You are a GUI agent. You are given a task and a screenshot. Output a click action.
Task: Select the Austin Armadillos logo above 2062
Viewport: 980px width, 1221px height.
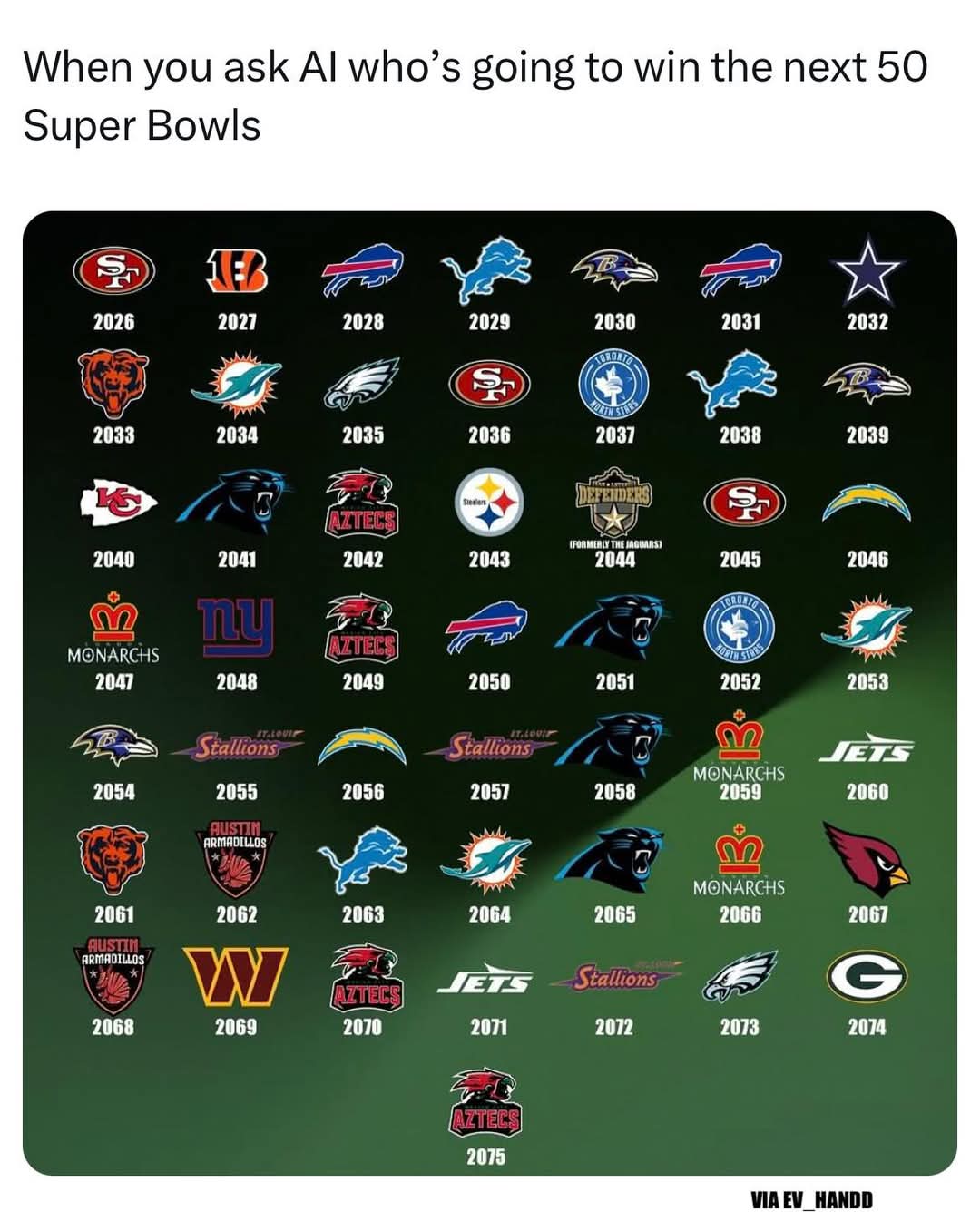pos(236,858)
